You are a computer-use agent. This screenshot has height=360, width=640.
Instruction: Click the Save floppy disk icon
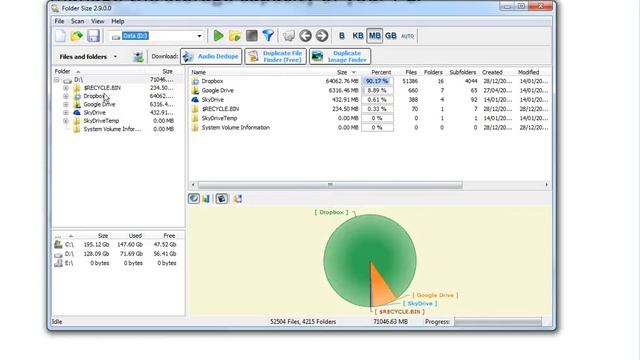pyautogui.click(x=93, y=36)
